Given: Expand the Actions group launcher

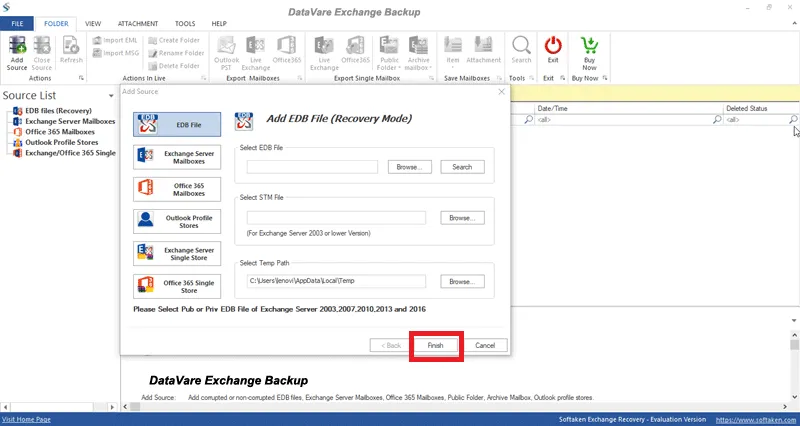Looking at the screenshot, I should [81, 78].
